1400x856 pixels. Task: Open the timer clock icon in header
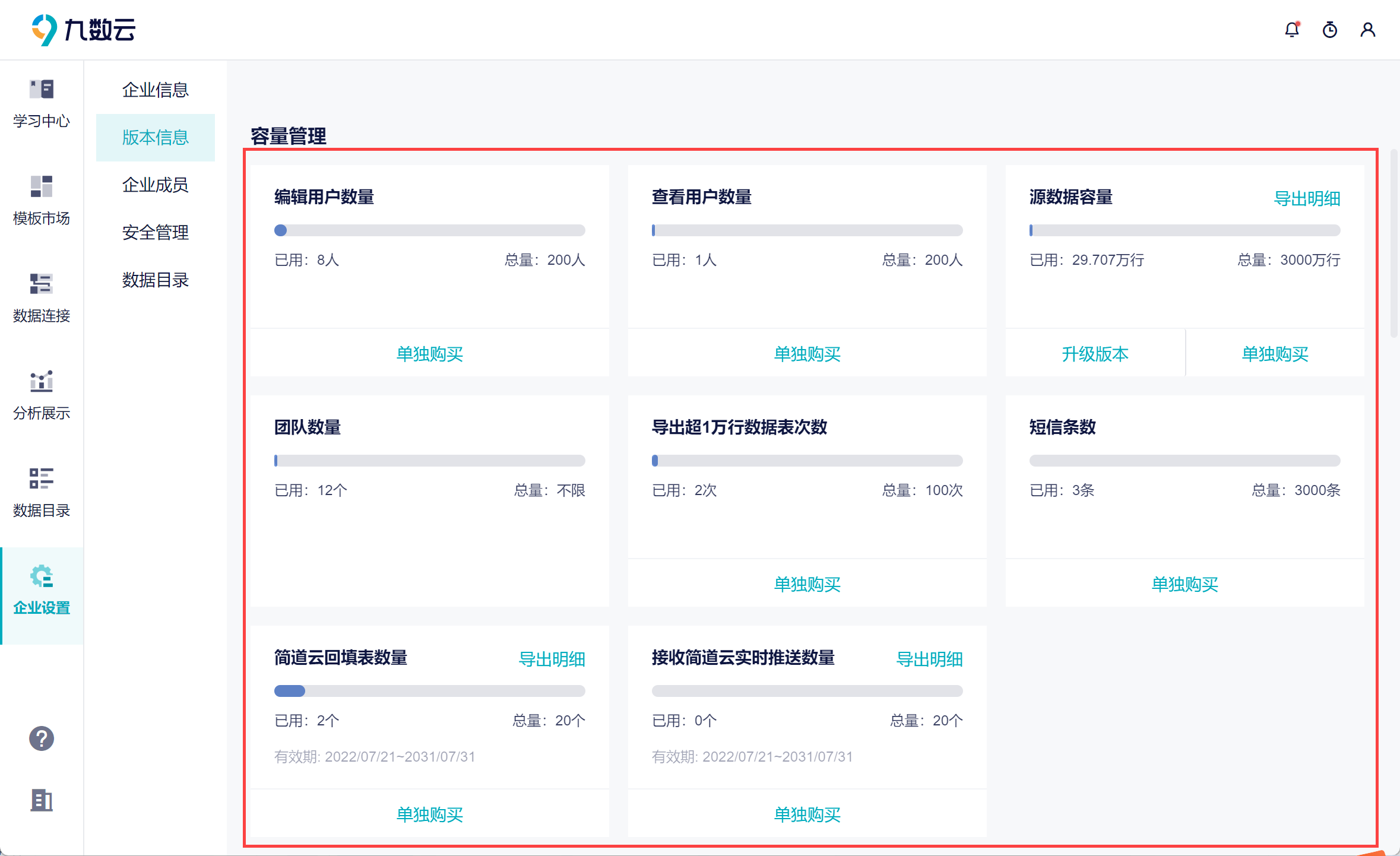1329,30
